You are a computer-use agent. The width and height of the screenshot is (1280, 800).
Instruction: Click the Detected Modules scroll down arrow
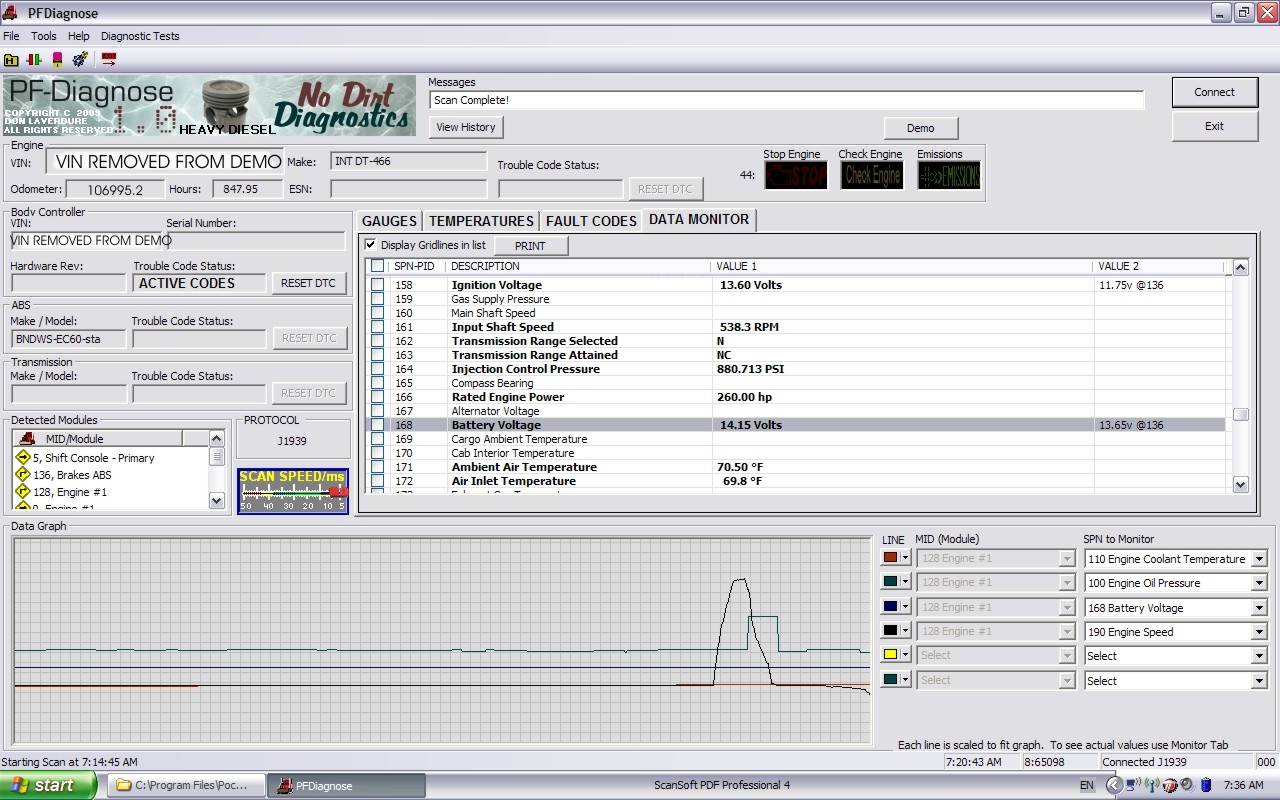(217, 500)
